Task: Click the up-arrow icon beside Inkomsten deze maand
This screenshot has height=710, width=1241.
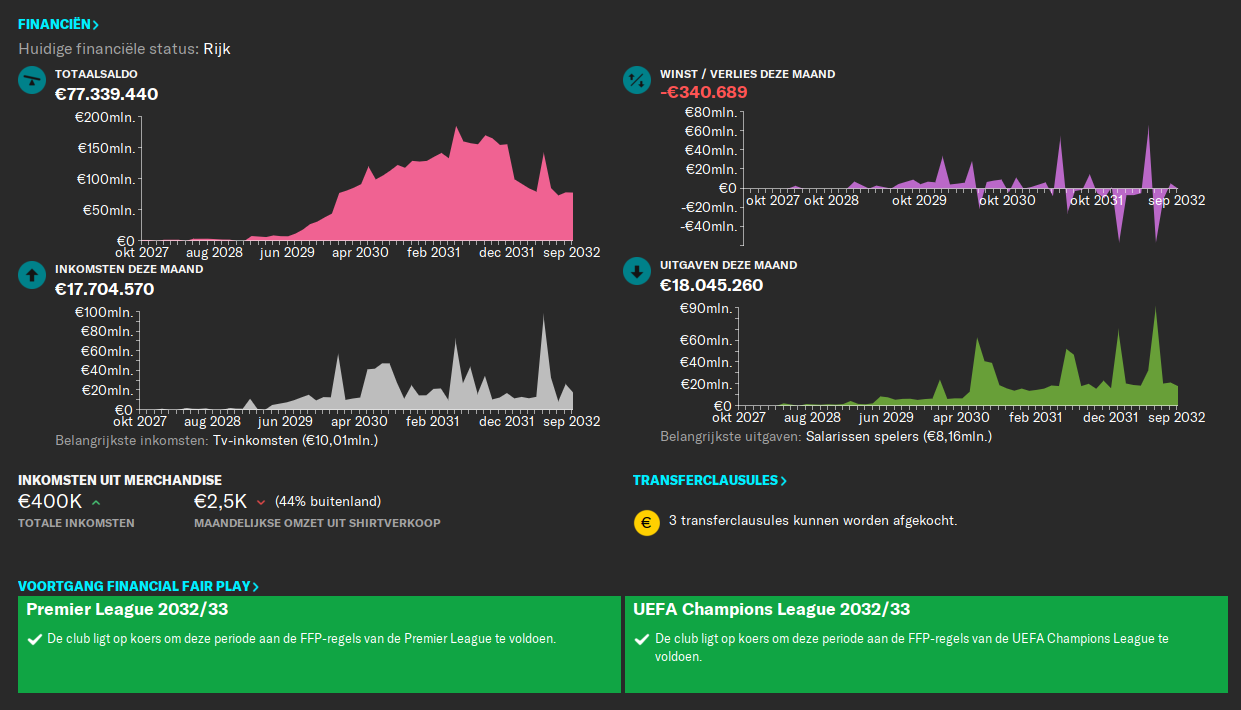Action: click(32, 274)
